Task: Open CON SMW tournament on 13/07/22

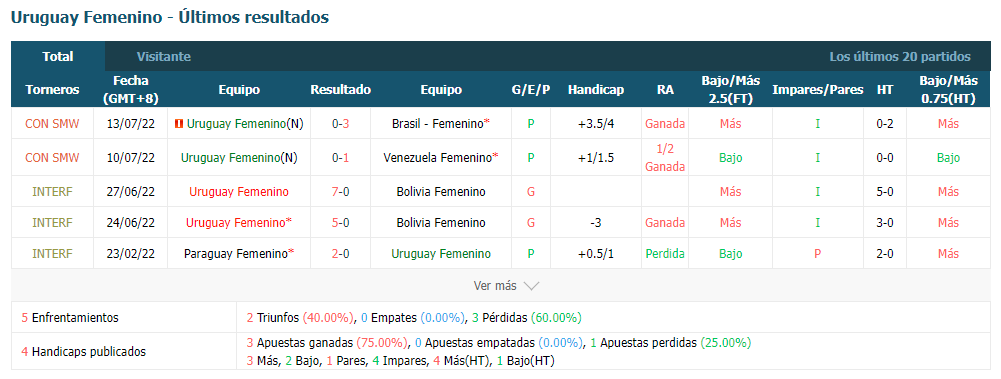Action: pos(52,124)
